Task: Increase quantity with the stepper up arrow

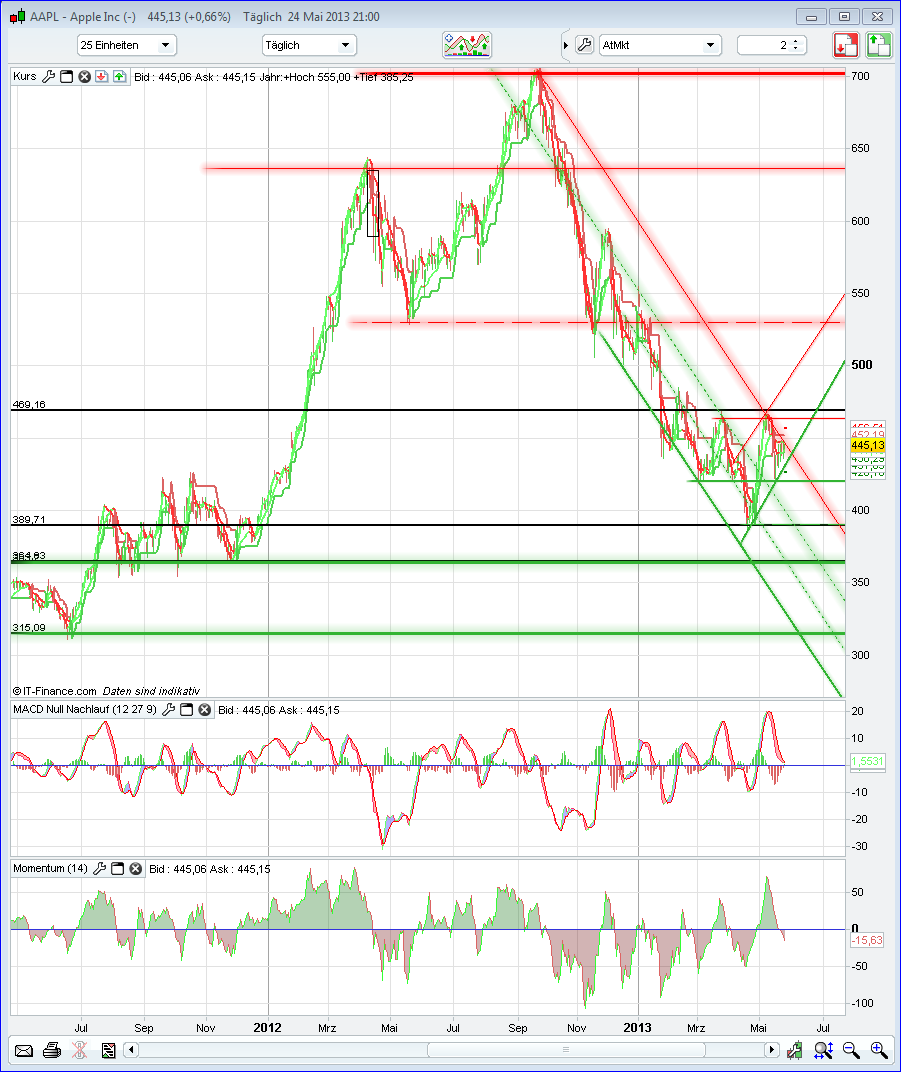Action: click(x=794, y=39)
